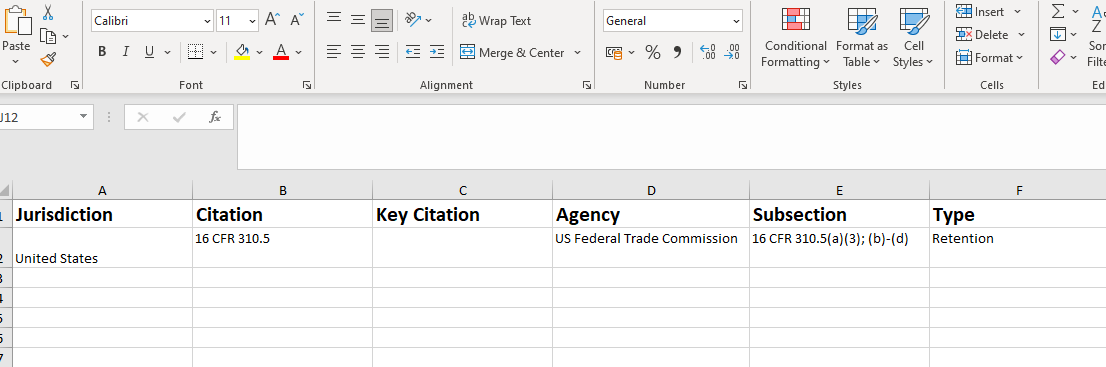
Task: Click the Increase Decimal icon
Action: point(707,52)
